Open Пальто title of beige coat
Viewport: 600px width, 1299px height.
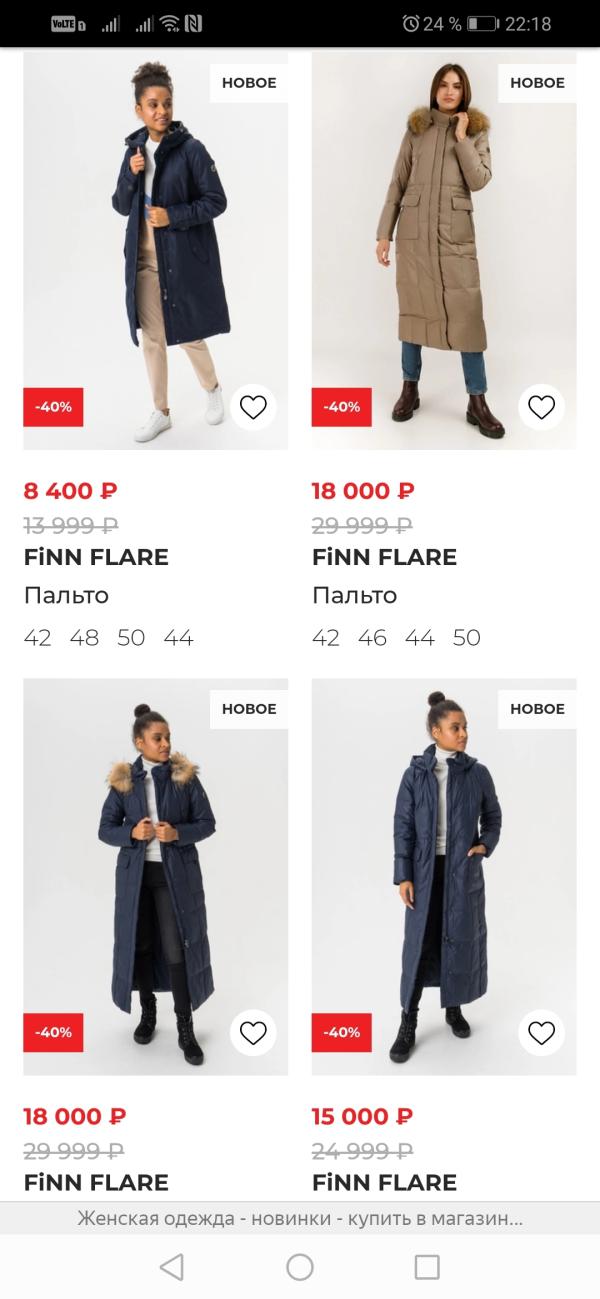click(354, 596)
